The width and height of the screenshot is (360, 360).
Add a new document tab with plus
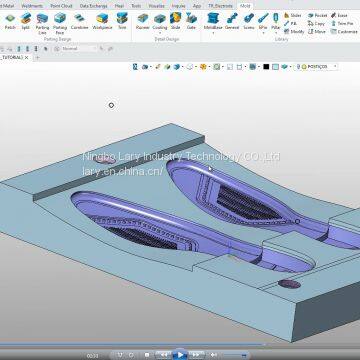tap(37, 58)
